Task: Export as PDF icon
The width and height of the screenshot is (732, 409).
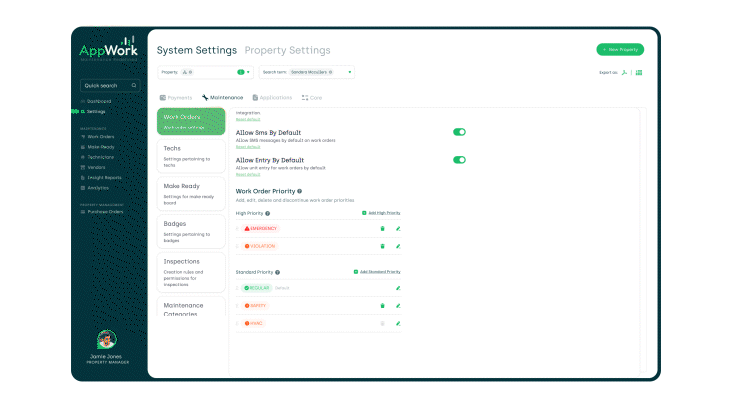Action: click(x=625, y=73)
